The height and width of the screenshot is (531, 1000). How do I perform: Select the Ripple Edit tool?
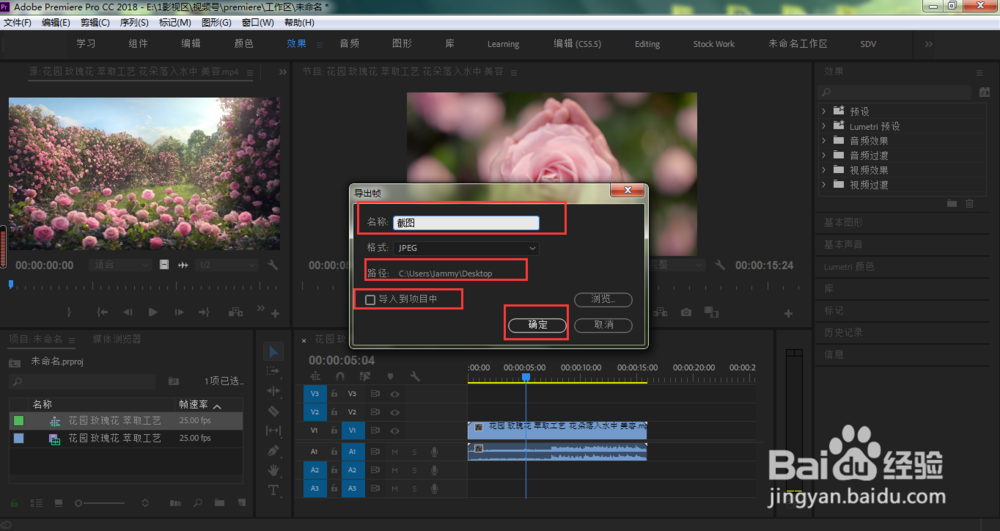pos(274,391)
